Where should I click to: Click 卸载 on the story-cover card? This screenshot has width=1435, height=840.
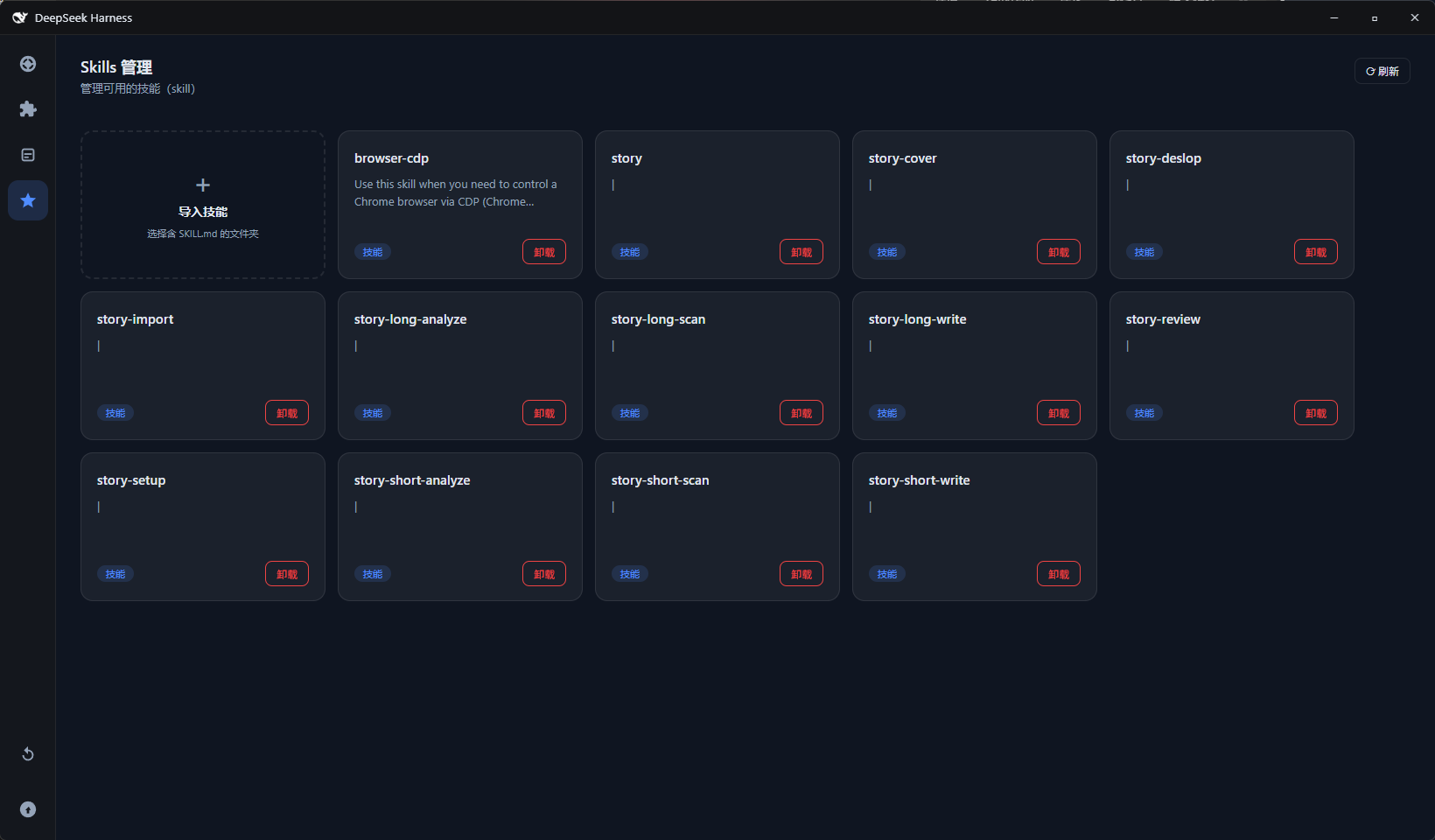pos(1059,252)
